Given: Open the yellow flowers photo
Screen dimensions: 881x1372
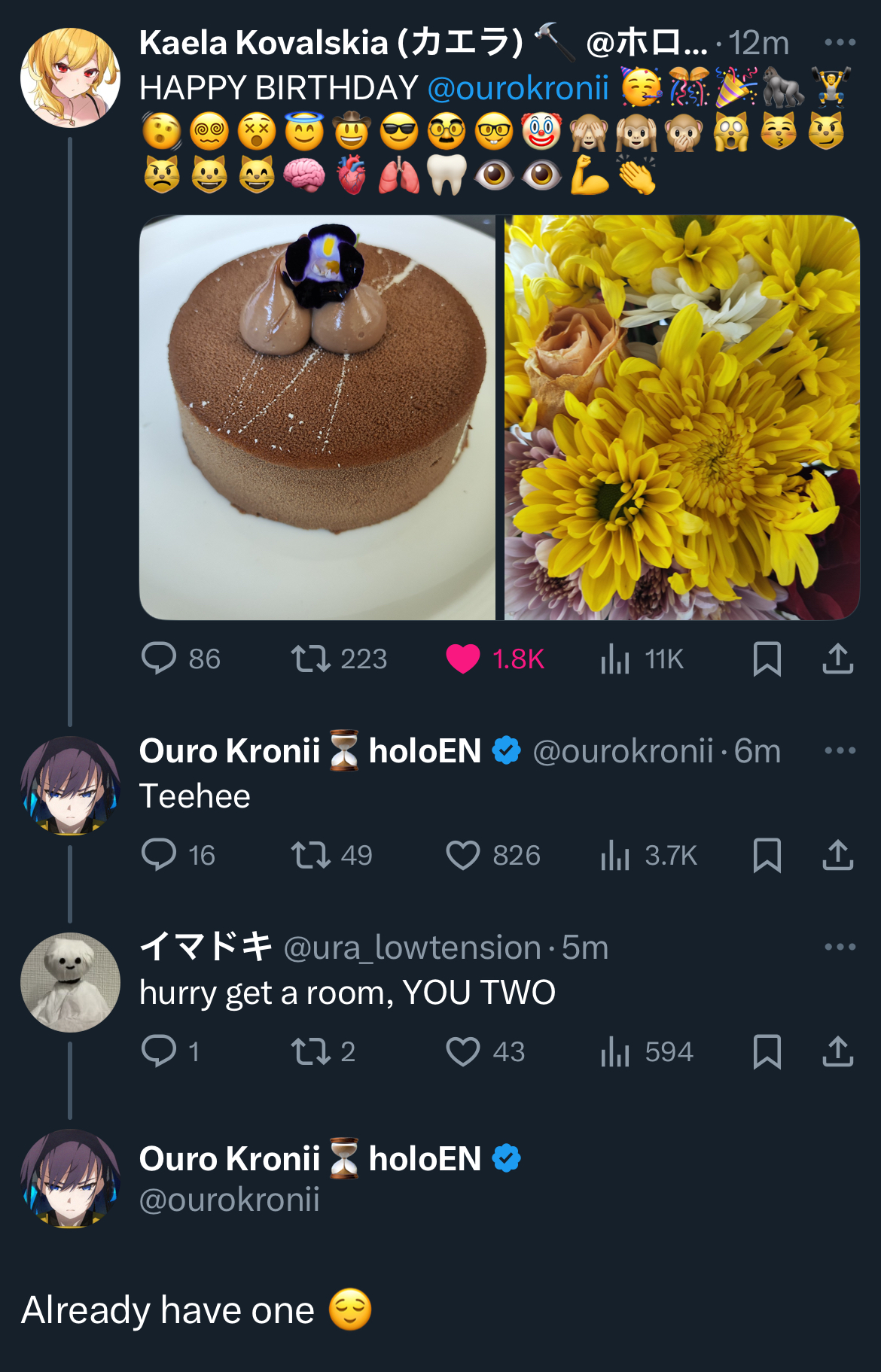Looking at the screenshot, I should pyautogui.click(x=681, y=418).
